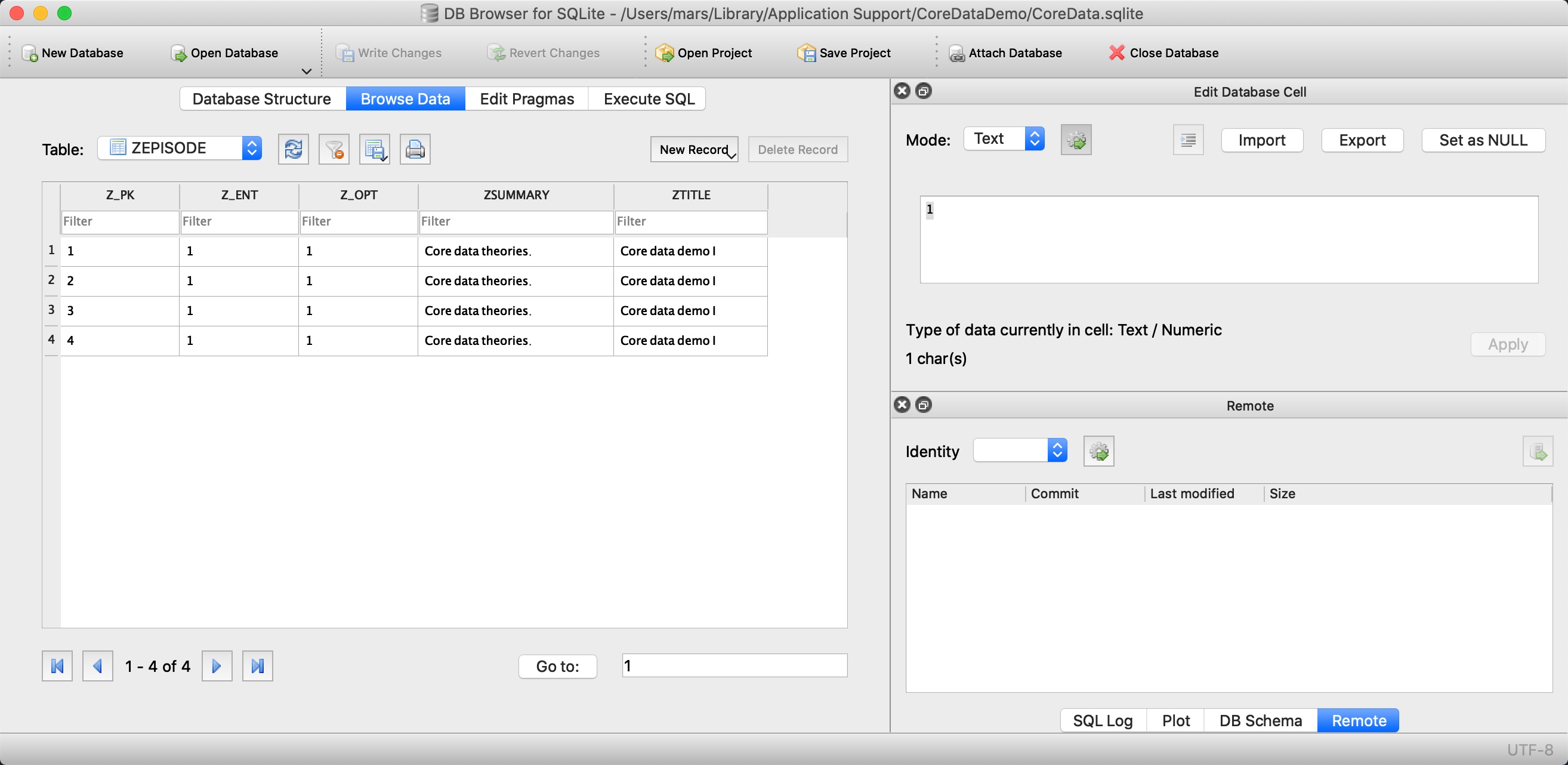Click the Last modified column header
1568x765 pixels.
click(x=1204, y=494)
